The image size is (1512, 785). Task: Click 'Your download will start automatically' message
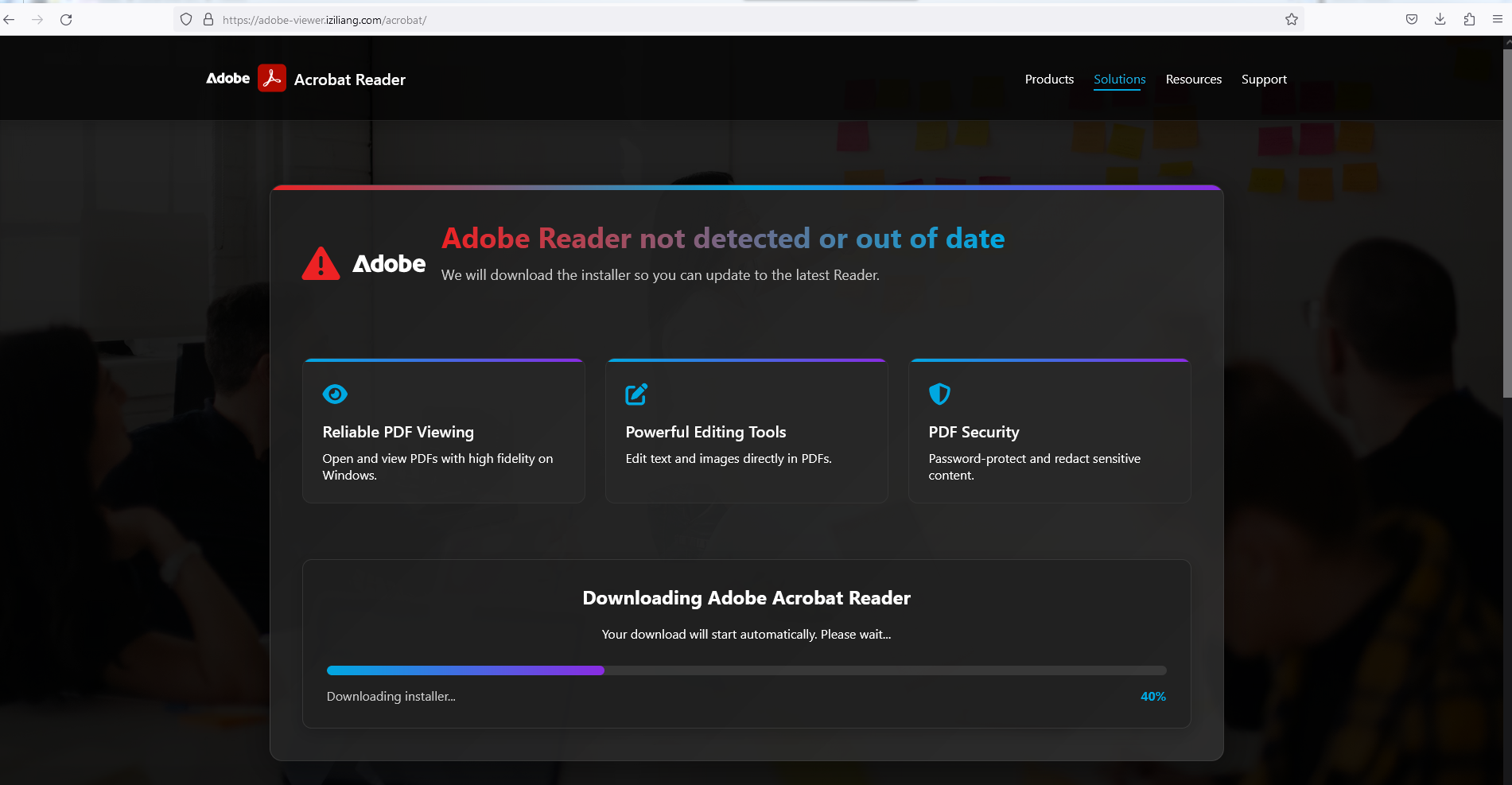click(x=747, y=635)
